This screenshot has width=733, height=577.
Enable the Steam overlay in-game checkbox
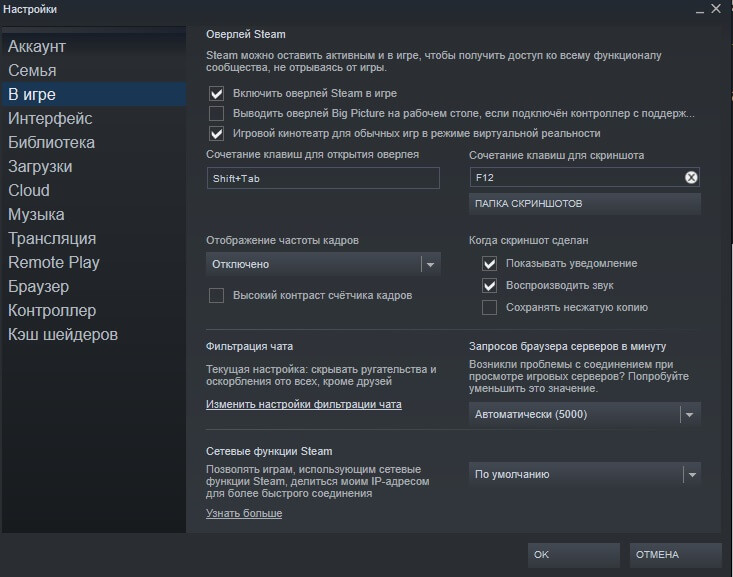coord(216,93)
